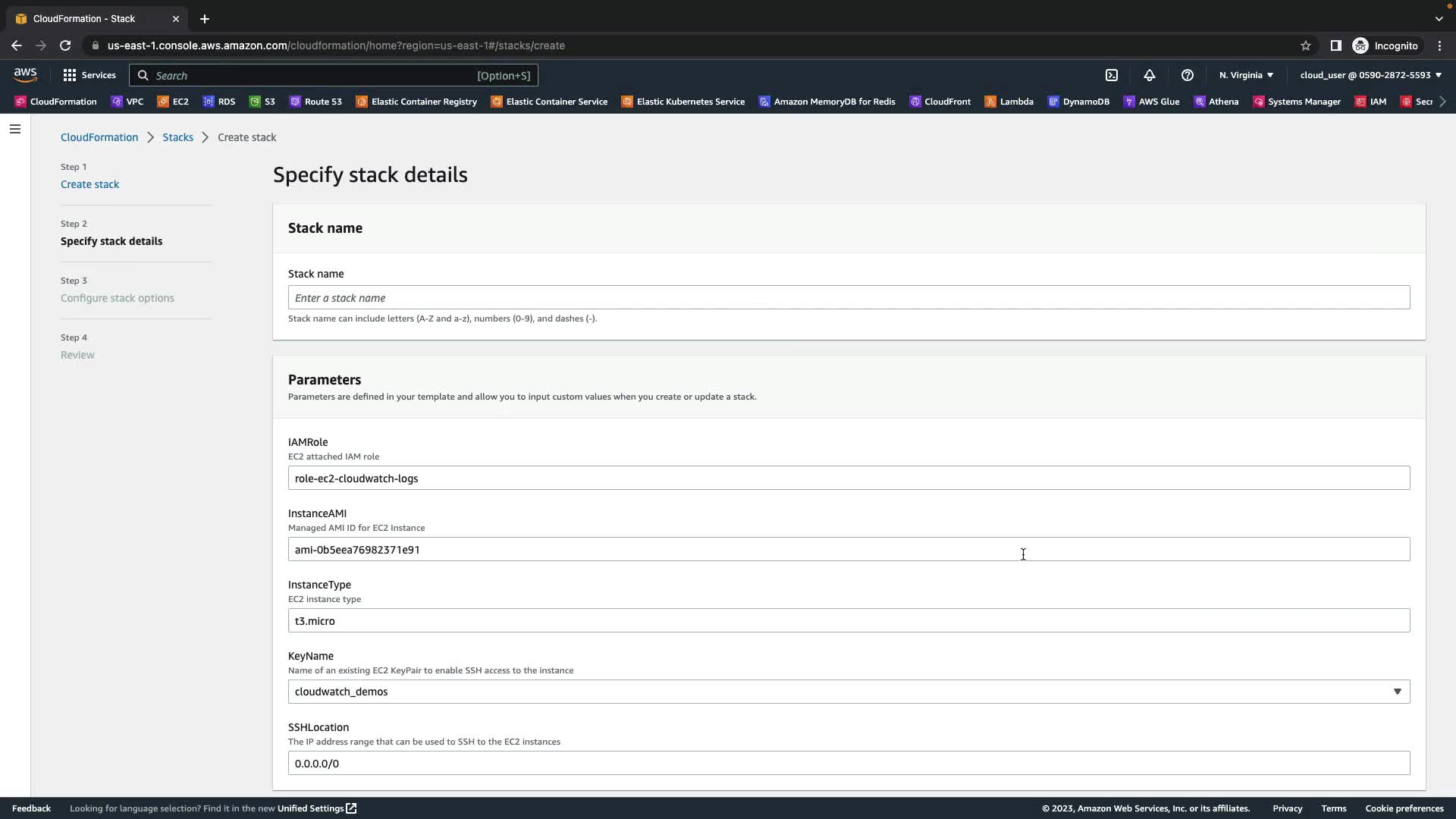Viewport: 1456px width, 819px height.
Task: Open the CloudShell terminal icon
Action: pos(1112,75)
